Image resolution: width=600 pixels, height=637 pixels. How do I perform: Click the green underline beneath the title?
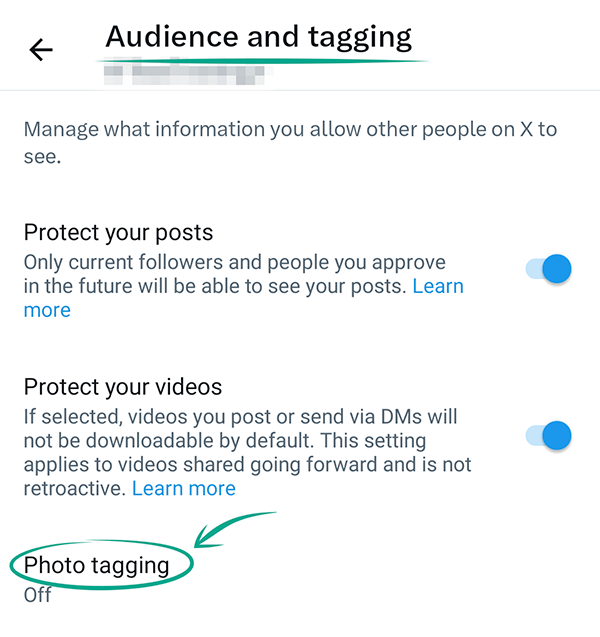[260, 62]
